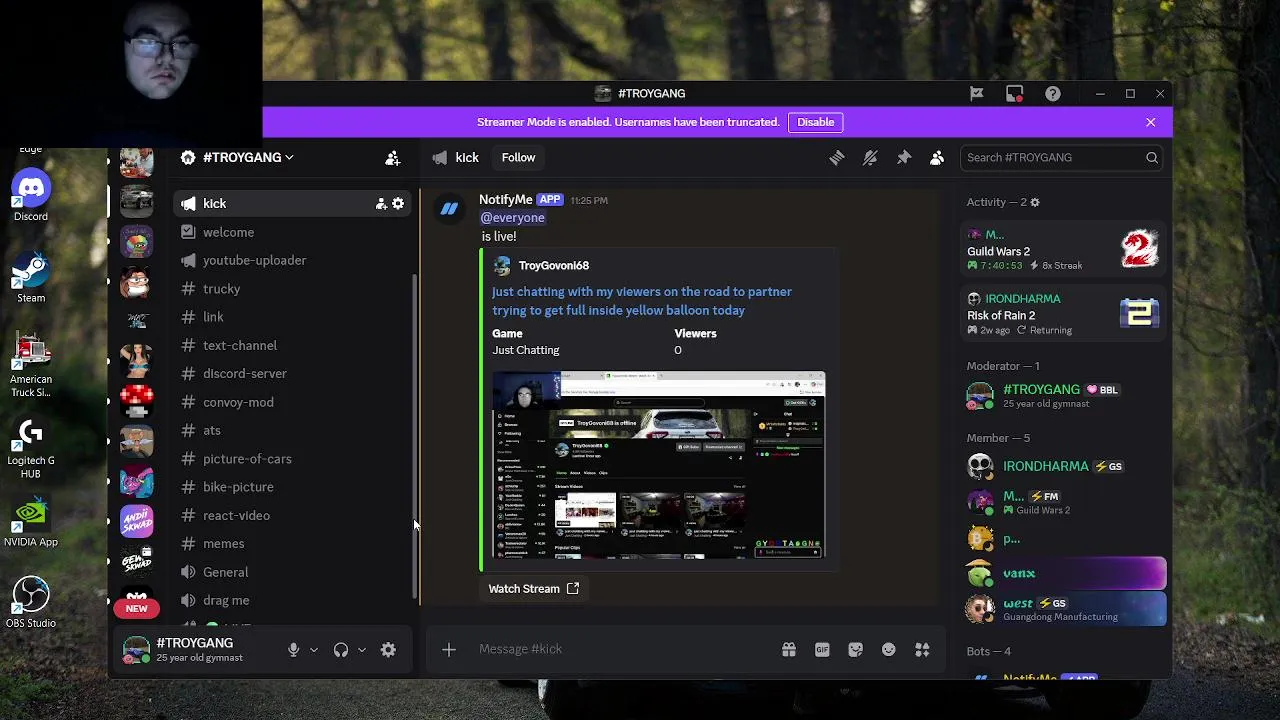Image resolution: width=1280 pixels, height=720 pixels.
Task: Click the @everyone mention
Action: tap(513, 218)
